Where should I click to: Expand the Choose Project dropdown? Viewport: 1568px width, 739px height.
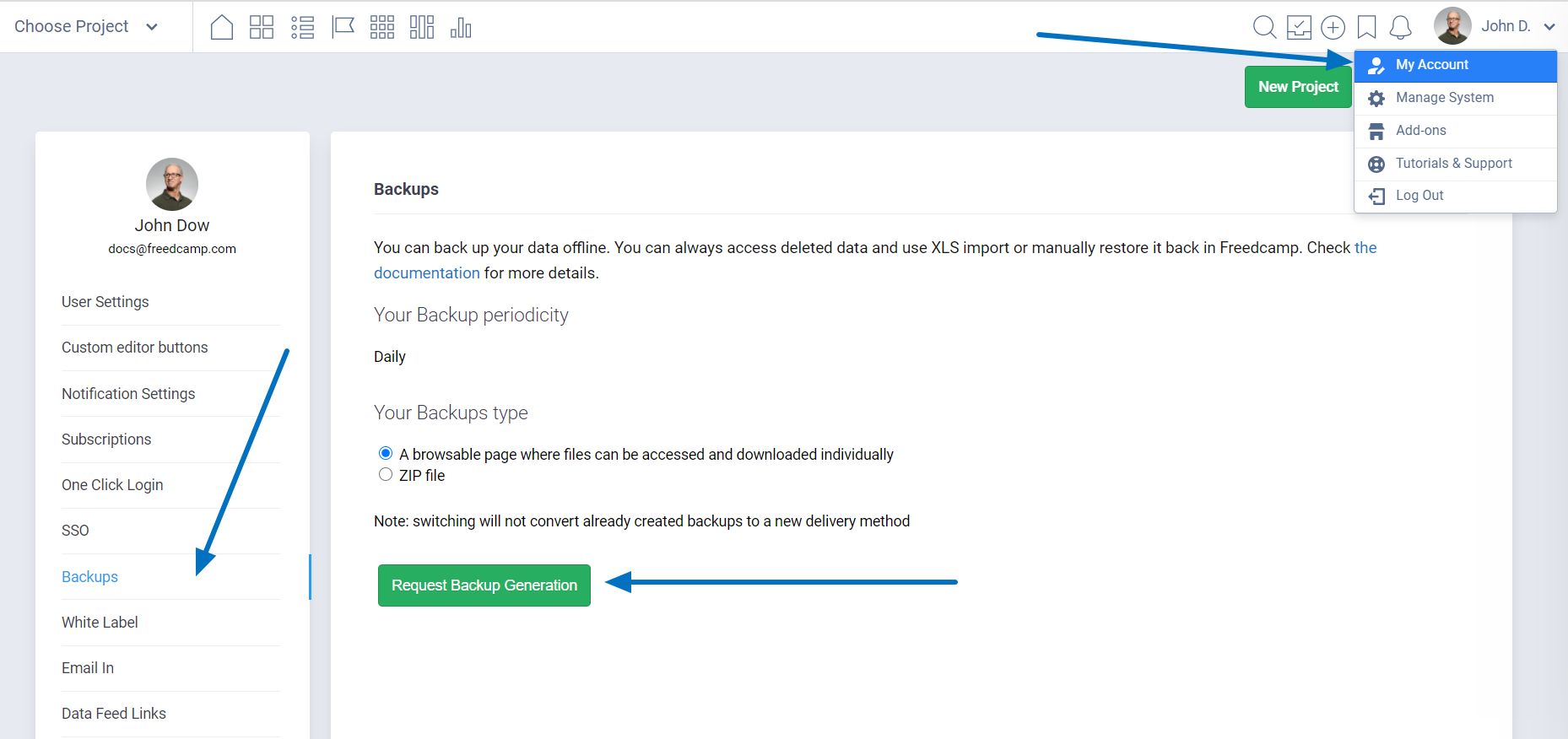(x=86, y=26)
